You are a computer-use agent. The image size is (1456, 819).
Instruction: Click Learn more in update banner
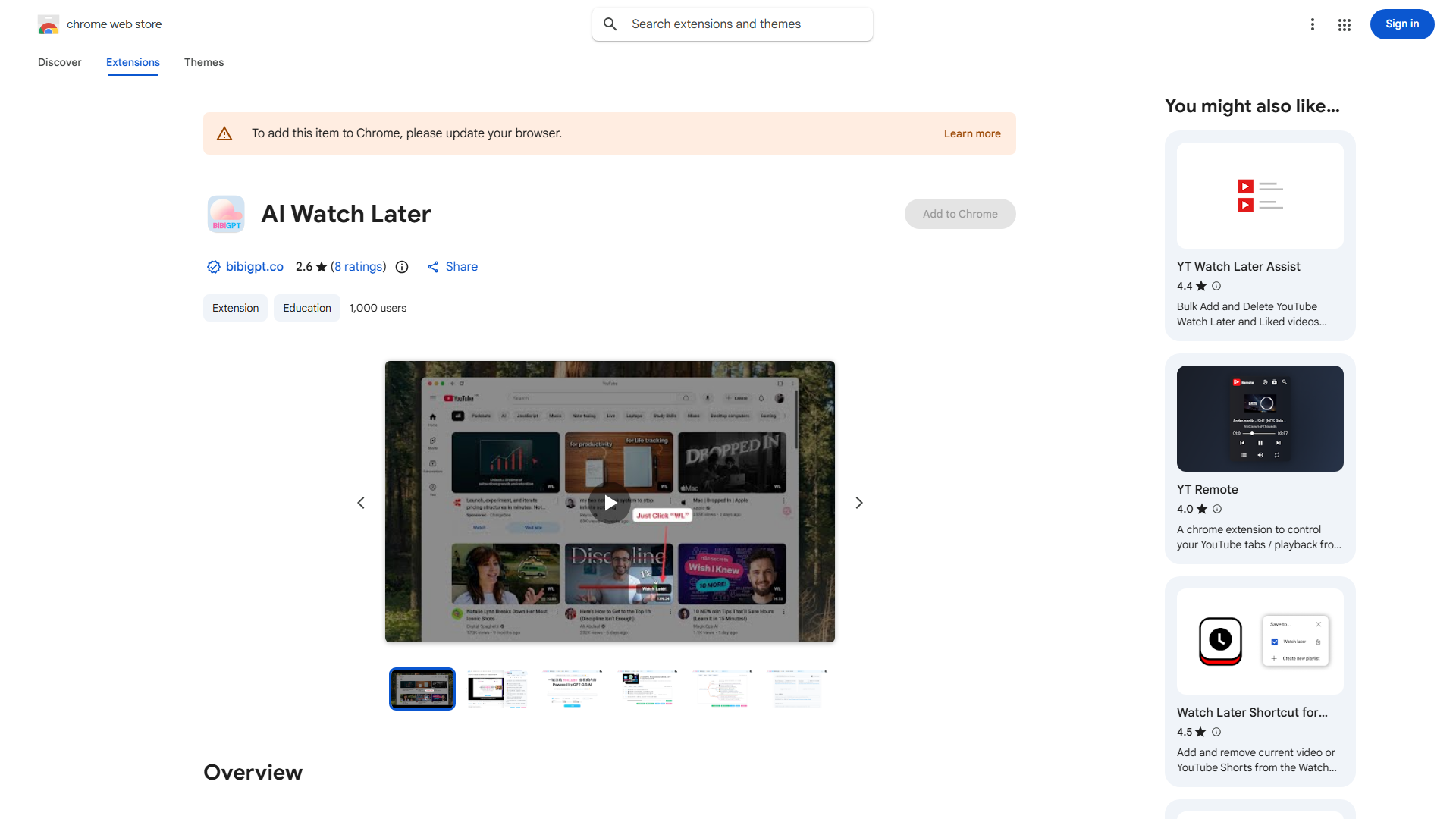pyautogui.click(x=971, y=133)
